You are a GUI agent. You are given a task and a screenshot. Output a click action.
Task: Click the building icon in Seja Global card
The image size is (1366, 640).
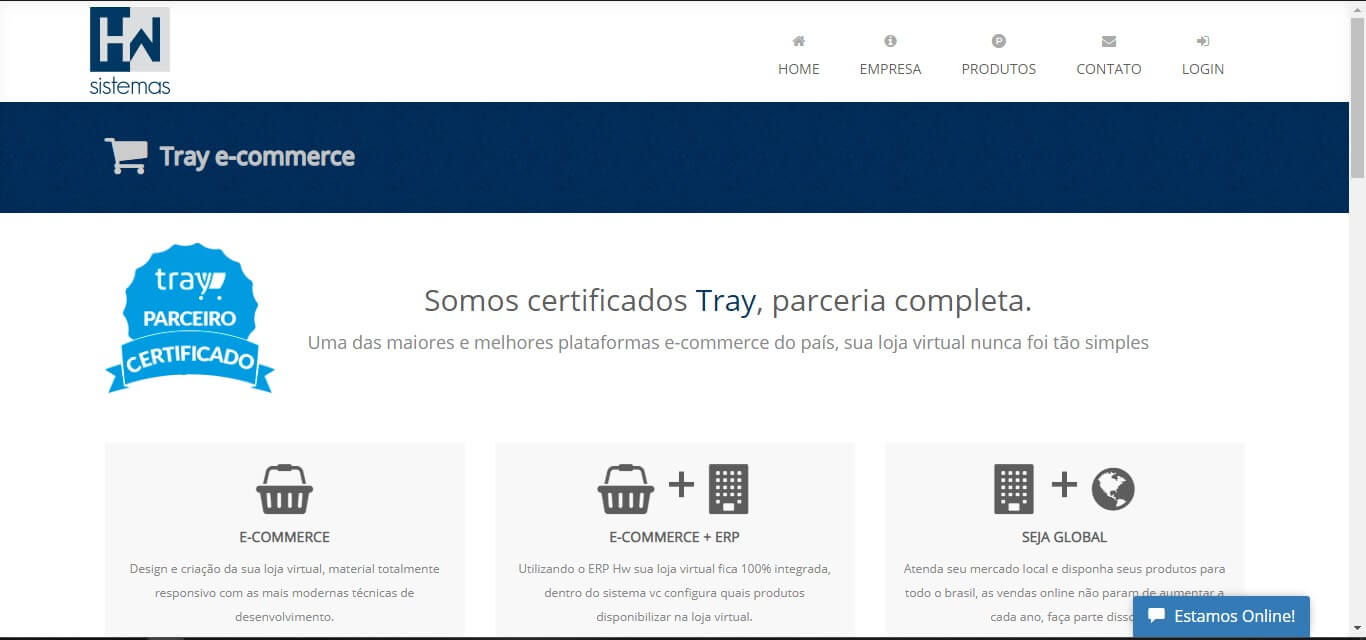tap(1014, 489)
